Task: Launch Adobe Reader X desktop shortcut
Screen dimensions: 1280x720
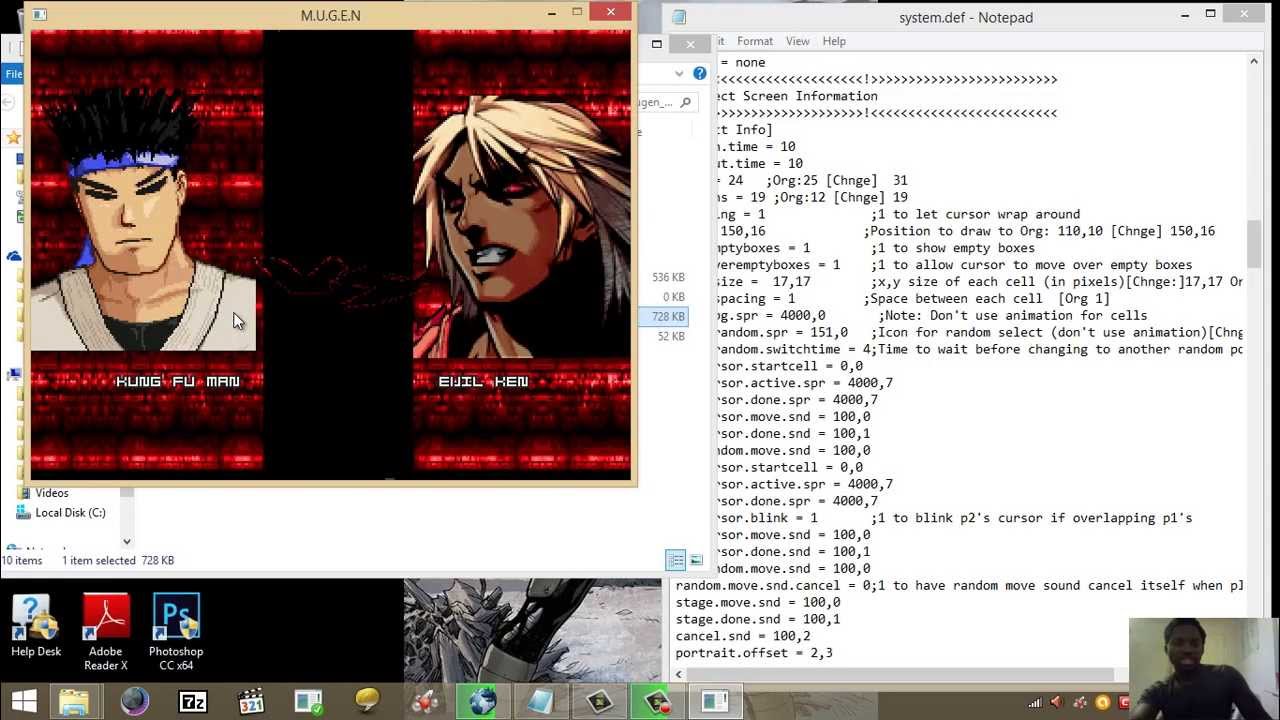Action: click(106, 633)
